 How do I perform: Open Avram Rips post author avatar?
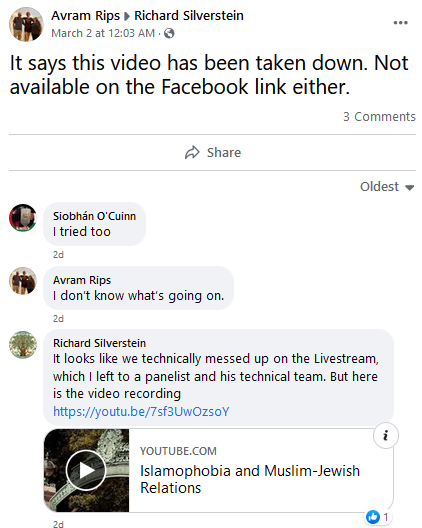(26, 24)
